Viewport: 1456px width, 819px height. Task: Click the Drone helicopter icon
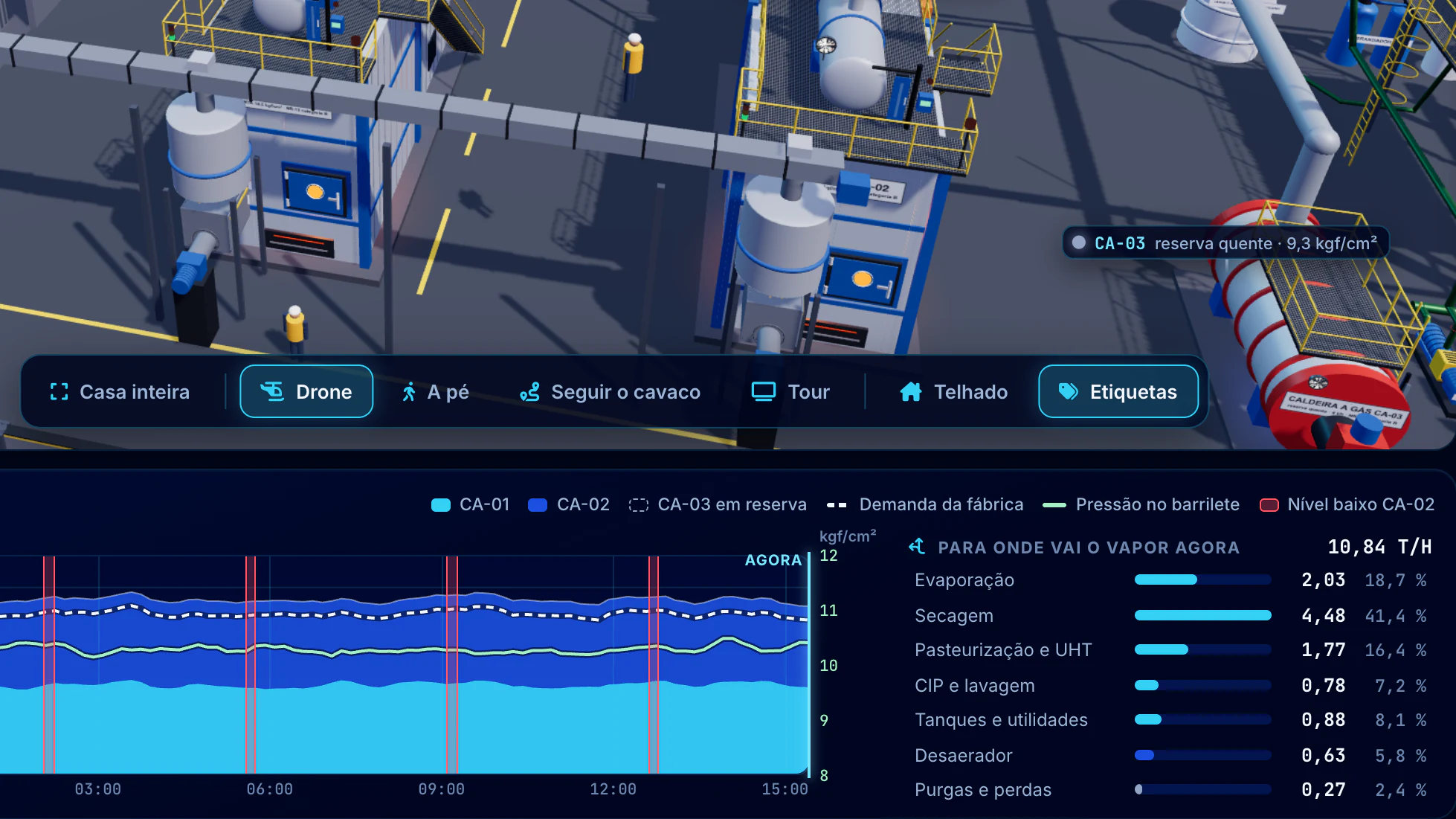(272, 391)
